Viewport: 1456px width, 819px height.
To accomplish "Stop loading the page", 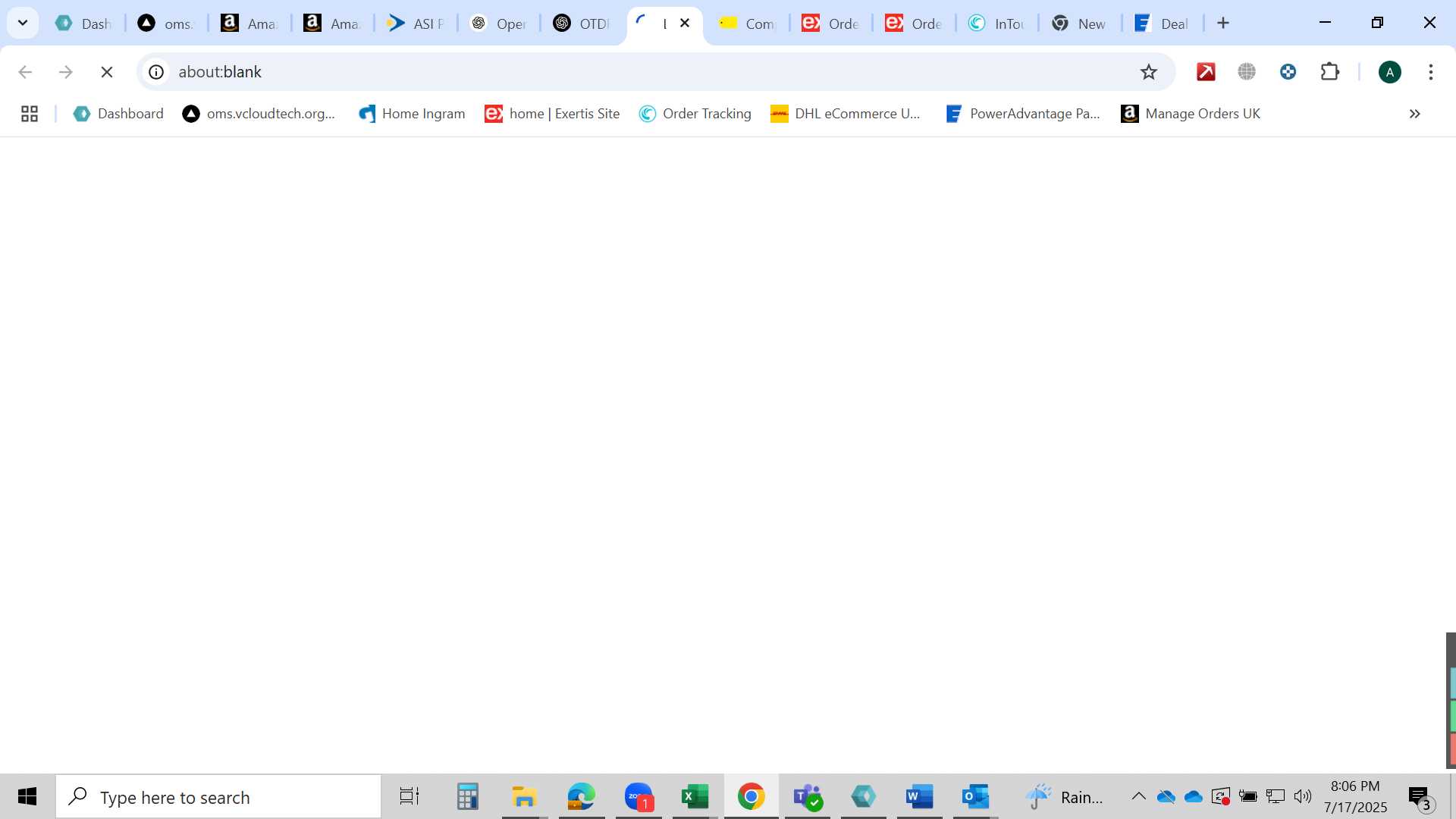I will [x=107, y=72].
